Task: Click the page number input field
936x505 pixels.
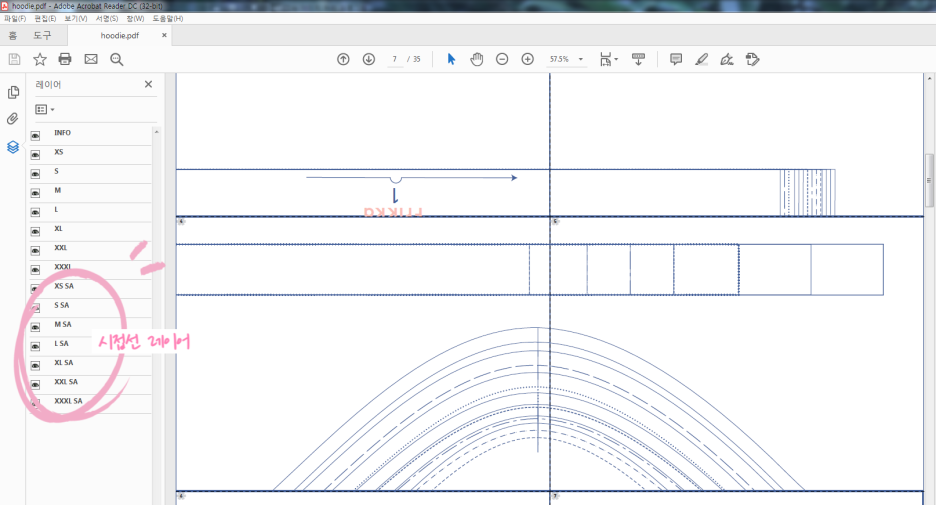Action: [395, 59]
